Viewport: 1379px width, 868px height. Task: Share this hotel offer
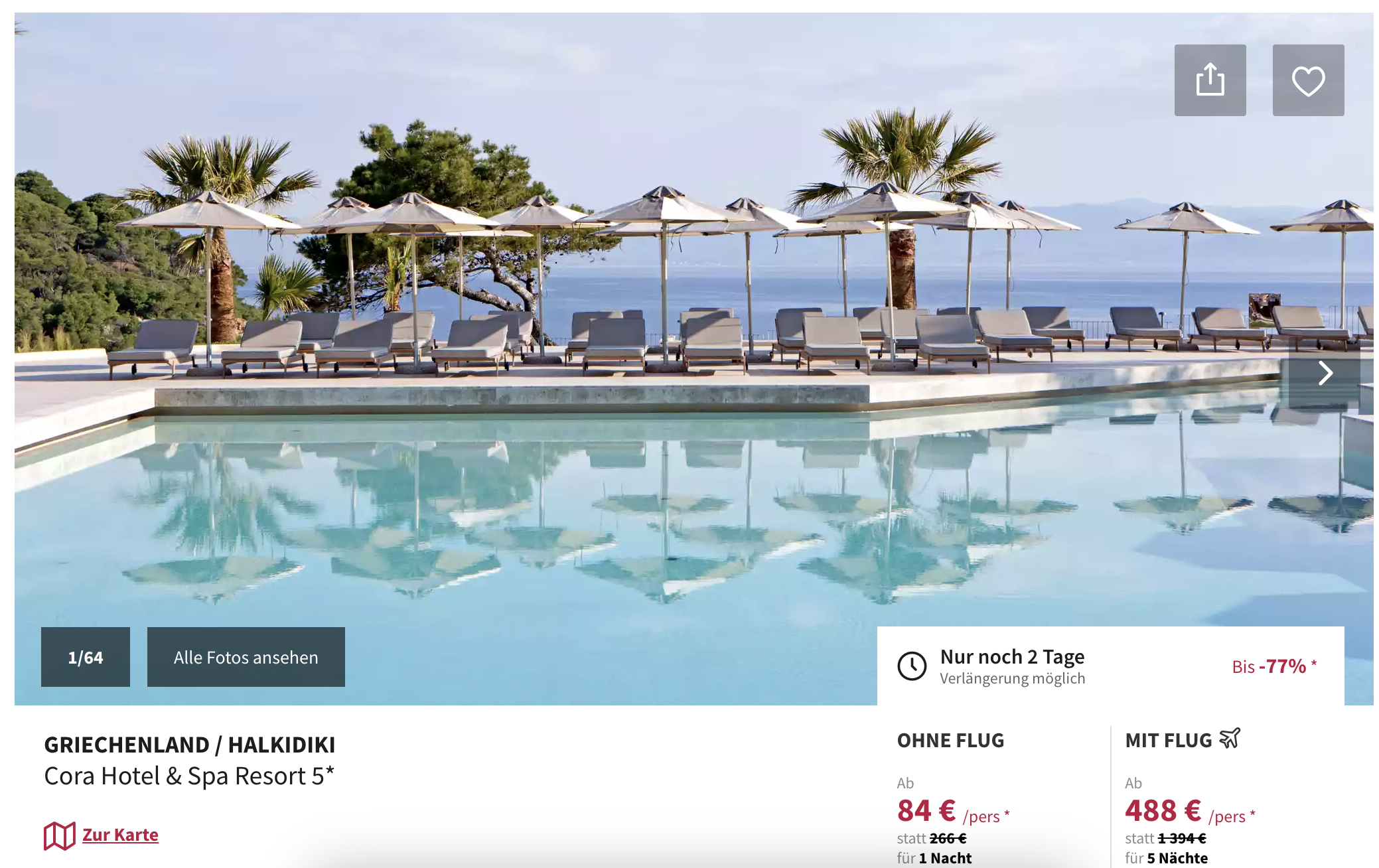pos(1210,80)
